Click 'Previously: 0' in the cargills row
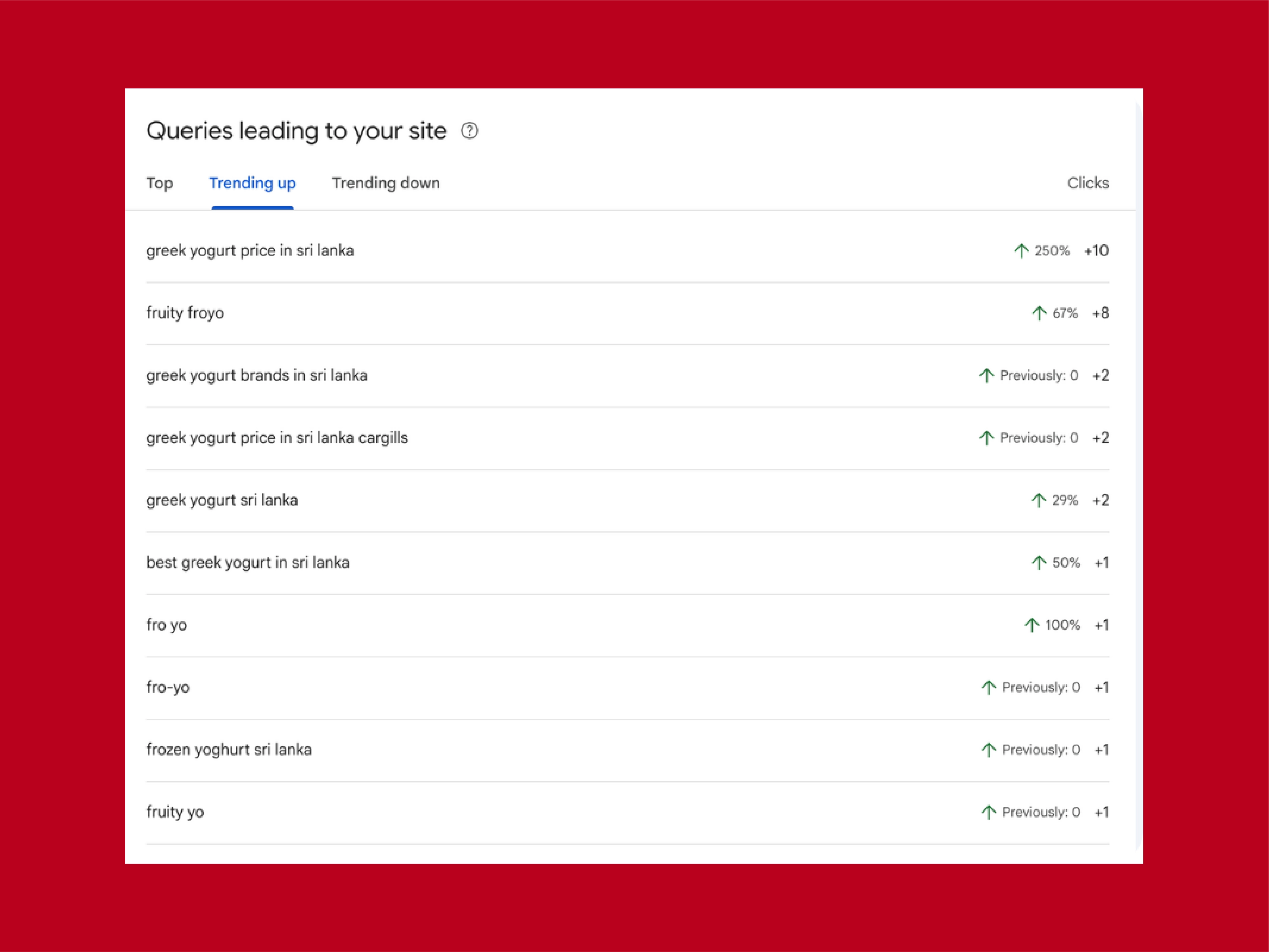 click(x=1039, y=438)
